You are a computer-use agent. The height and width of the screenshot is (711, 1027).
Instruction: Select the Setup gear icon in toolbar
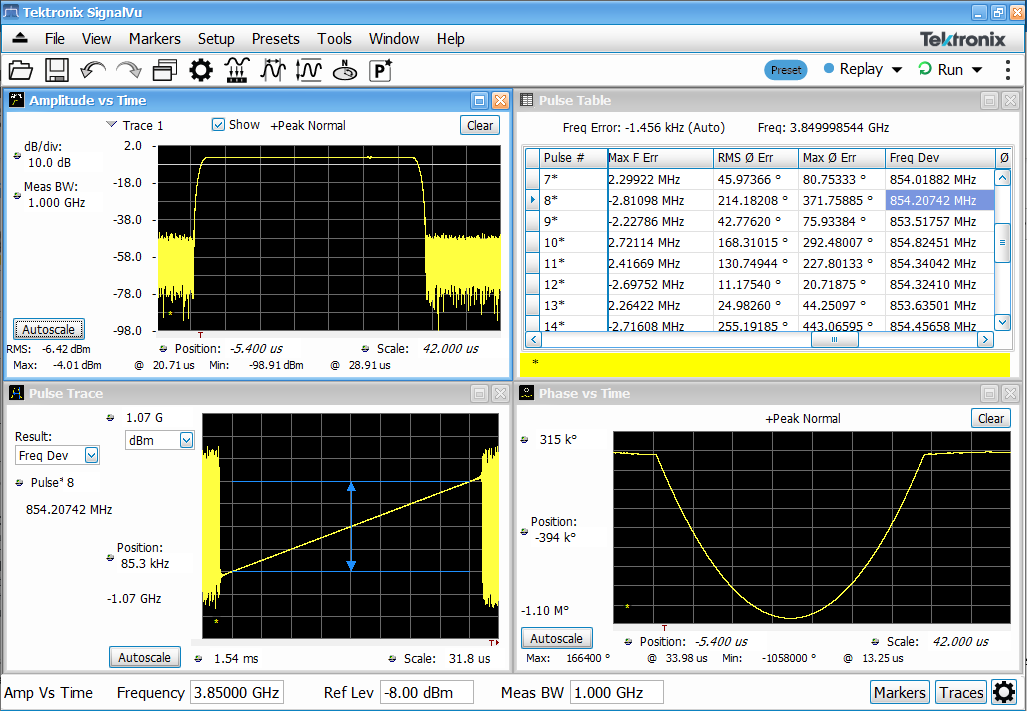coord(200,69)
